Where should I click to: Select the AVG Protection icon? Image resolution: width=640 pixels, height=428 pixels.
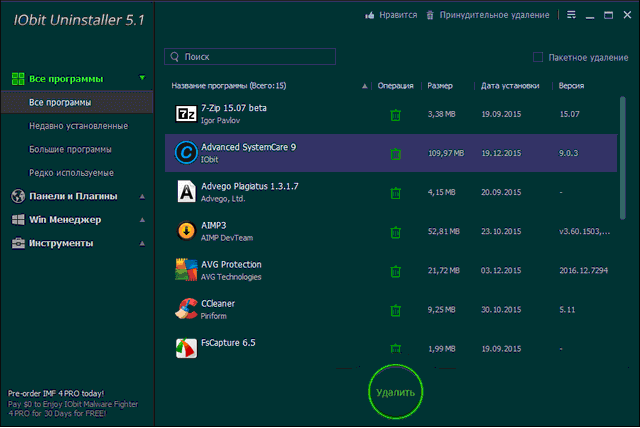pos(186,270)
